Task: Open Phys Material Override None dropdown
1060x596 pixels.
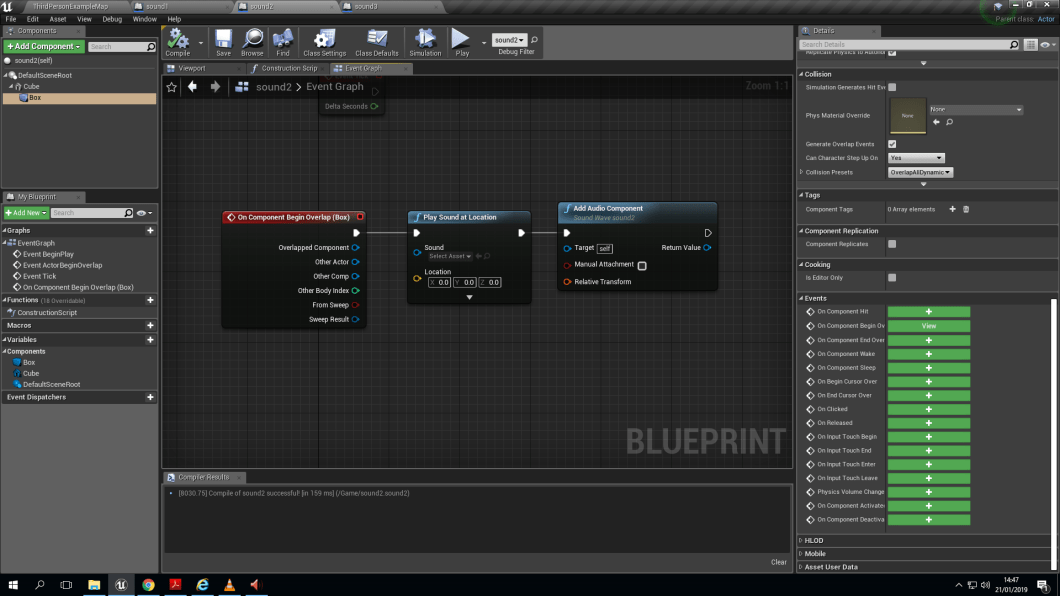Action: [x=975, y=109]
